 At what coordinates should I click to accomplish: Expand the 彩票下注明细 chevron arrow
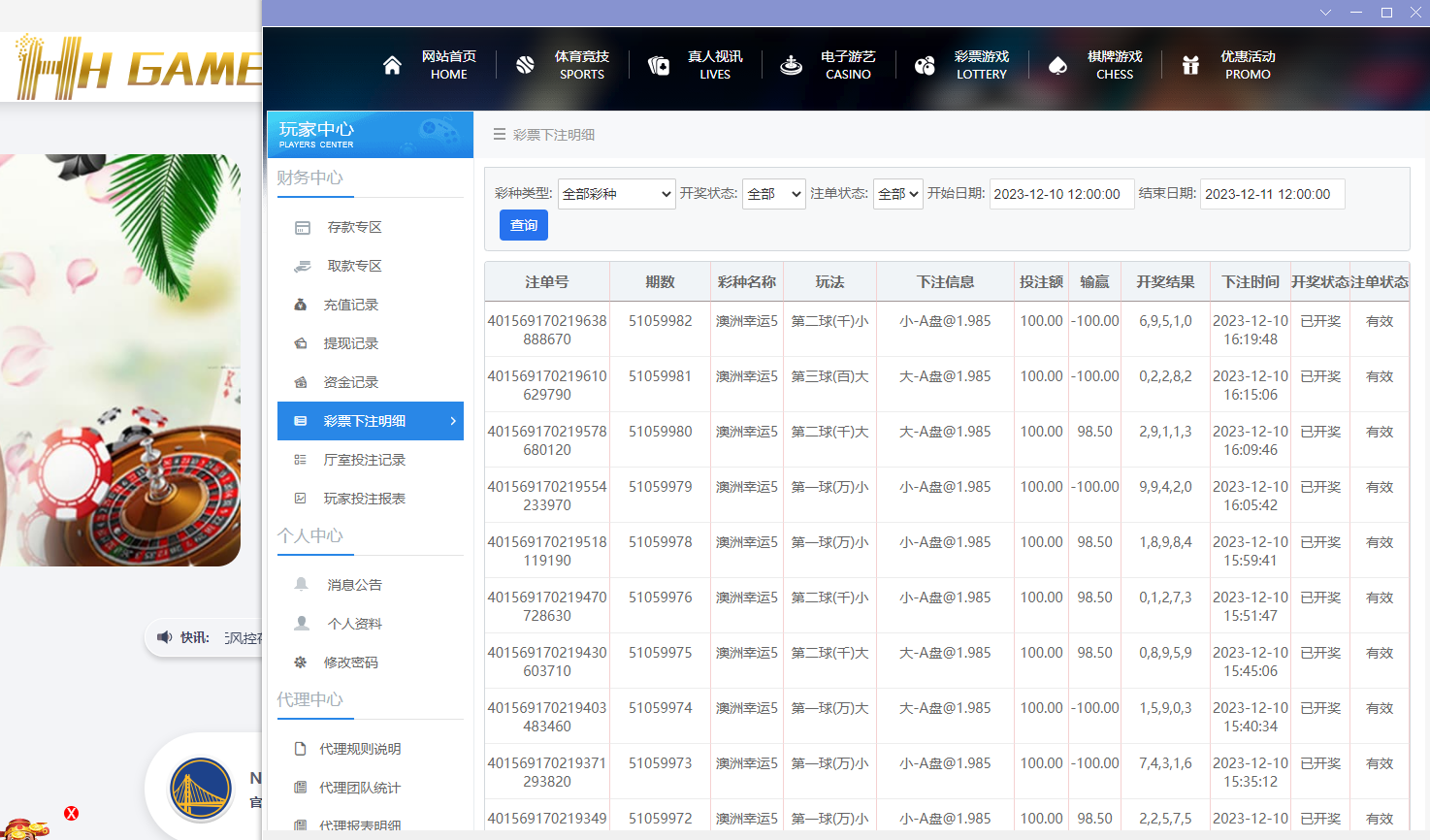pos(453,421)
